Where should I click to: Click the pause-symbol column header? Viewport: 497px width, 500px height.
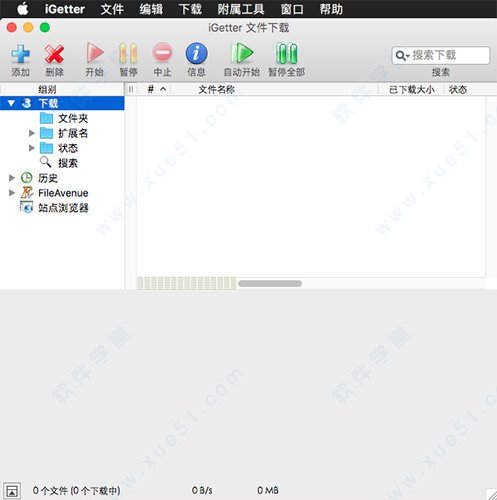[131, 89]
